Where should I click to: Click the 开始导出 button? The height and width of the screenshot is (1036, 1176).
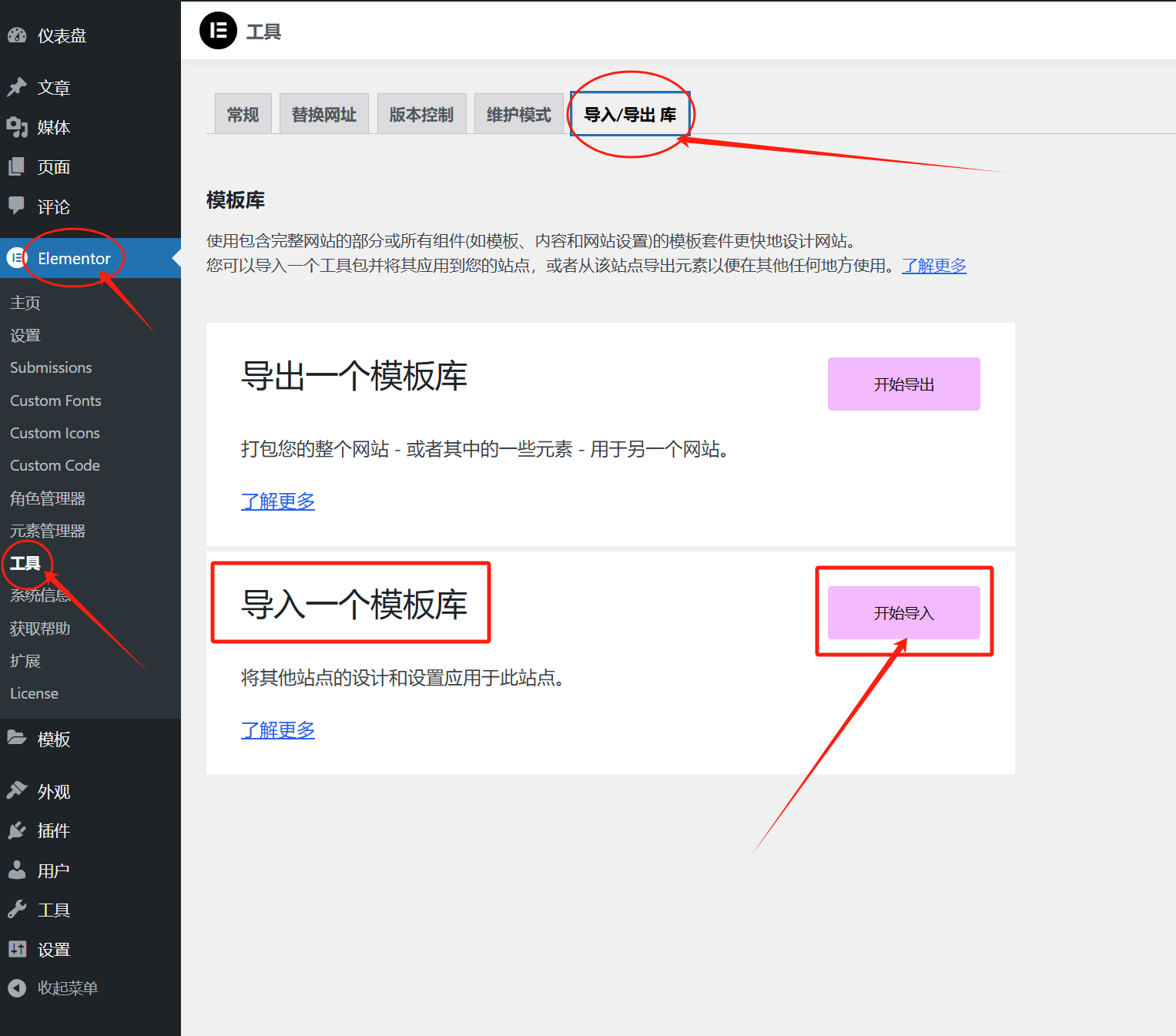pyautogui.click(x=903, y=384)
